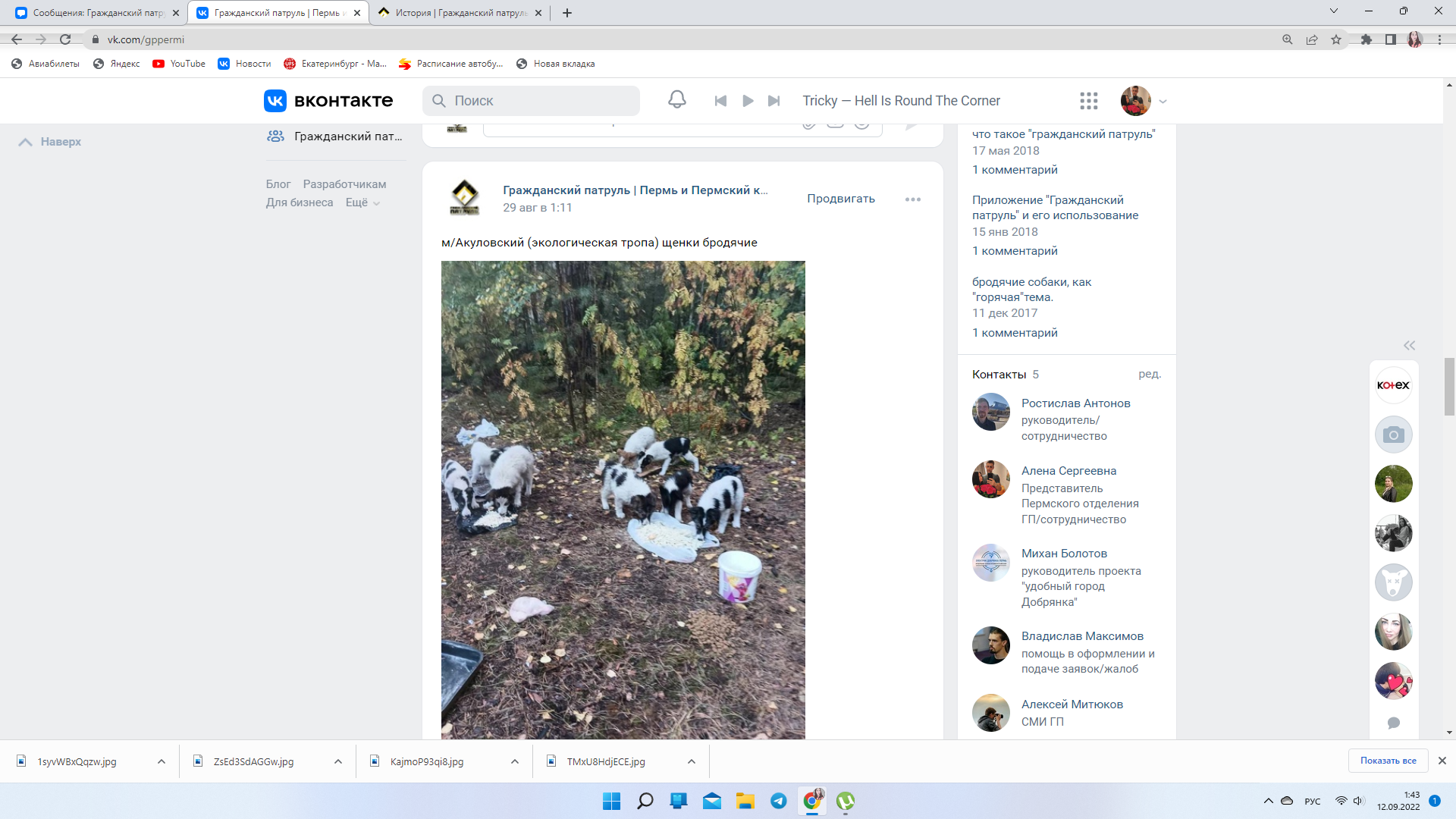Open the Блог link
Image resolution: width=1456 pixels, height=819 pixels.
pos(278,184)
